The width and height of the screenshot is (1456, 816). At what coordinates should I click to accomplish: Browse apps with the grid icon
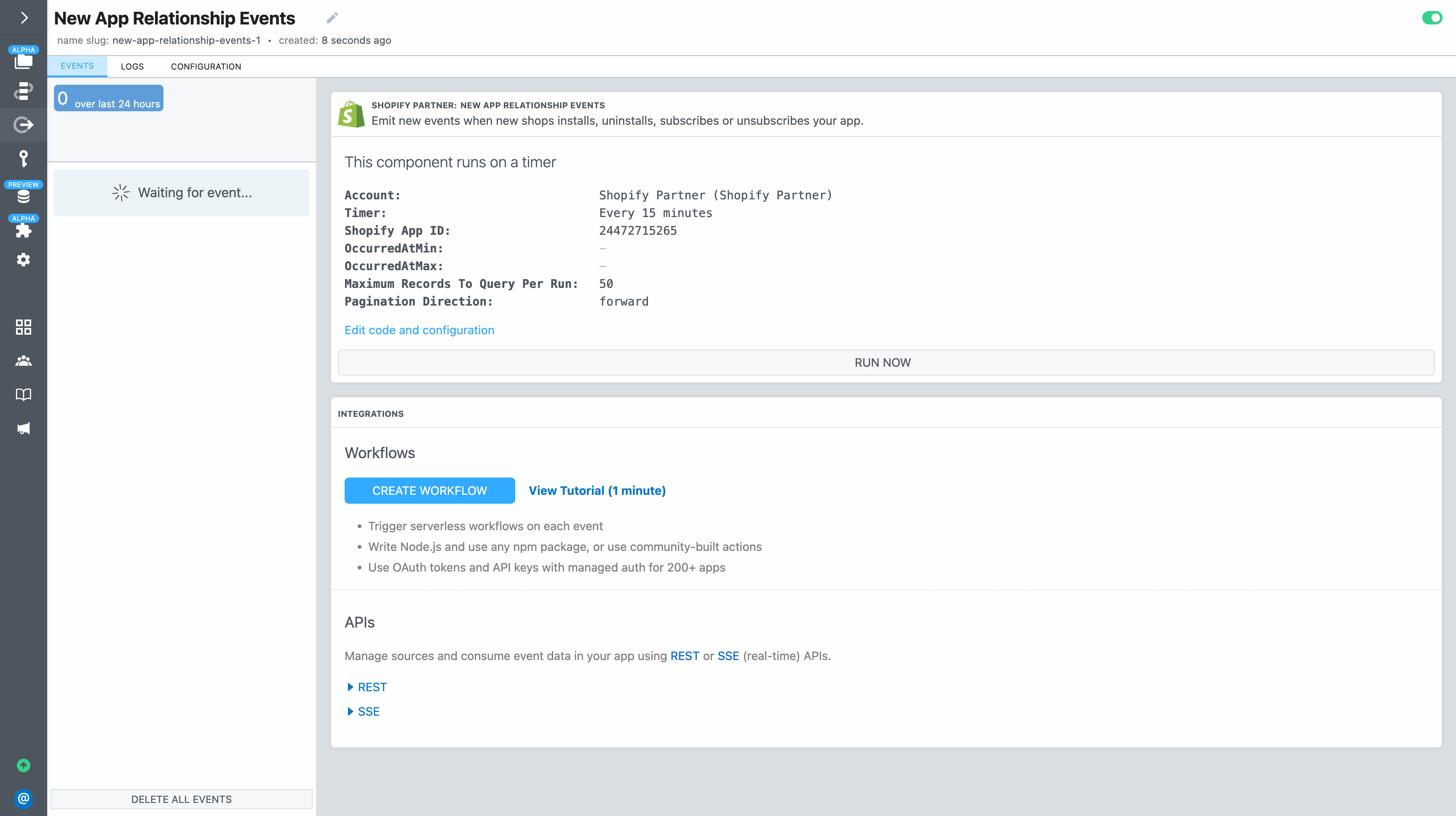coord(23,327)
